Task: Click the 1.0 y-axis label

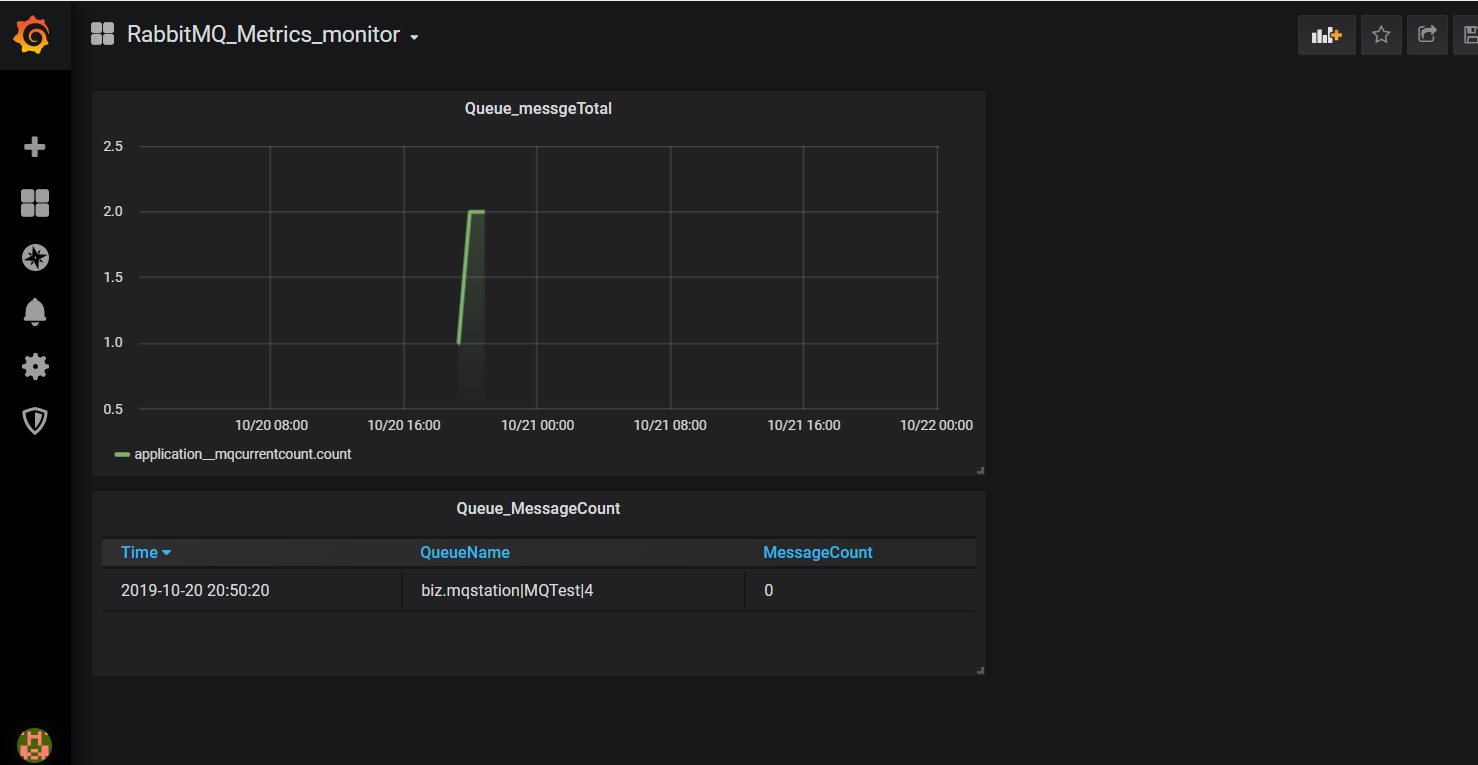Action: click(113, 343)
